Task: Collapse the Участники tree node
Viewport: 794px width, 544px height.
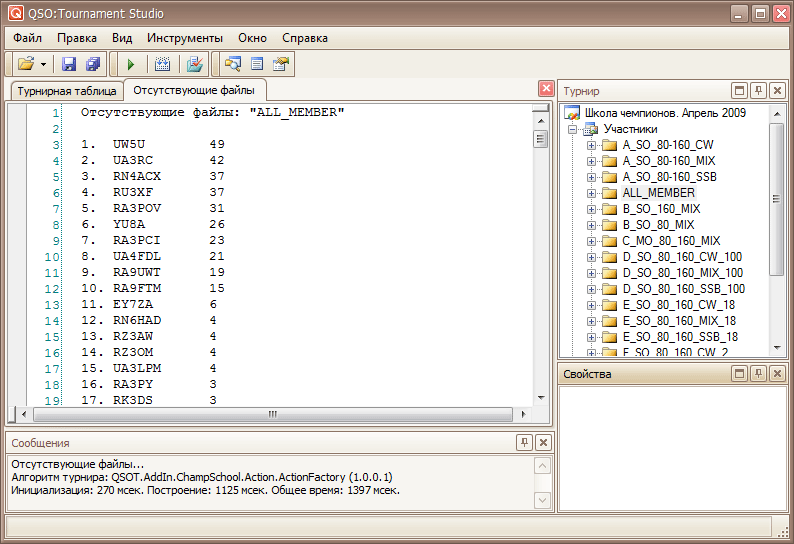Action: click(574, 129)
